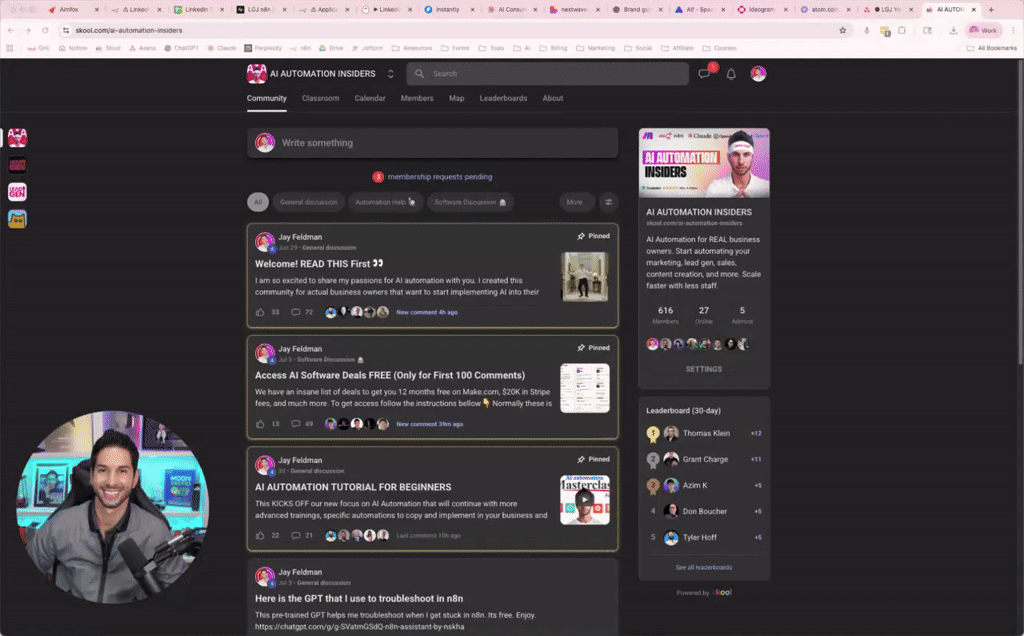Screen dimensions: 1024x636
Task: Click the Write something post box
Action: [x=432, y=142]
